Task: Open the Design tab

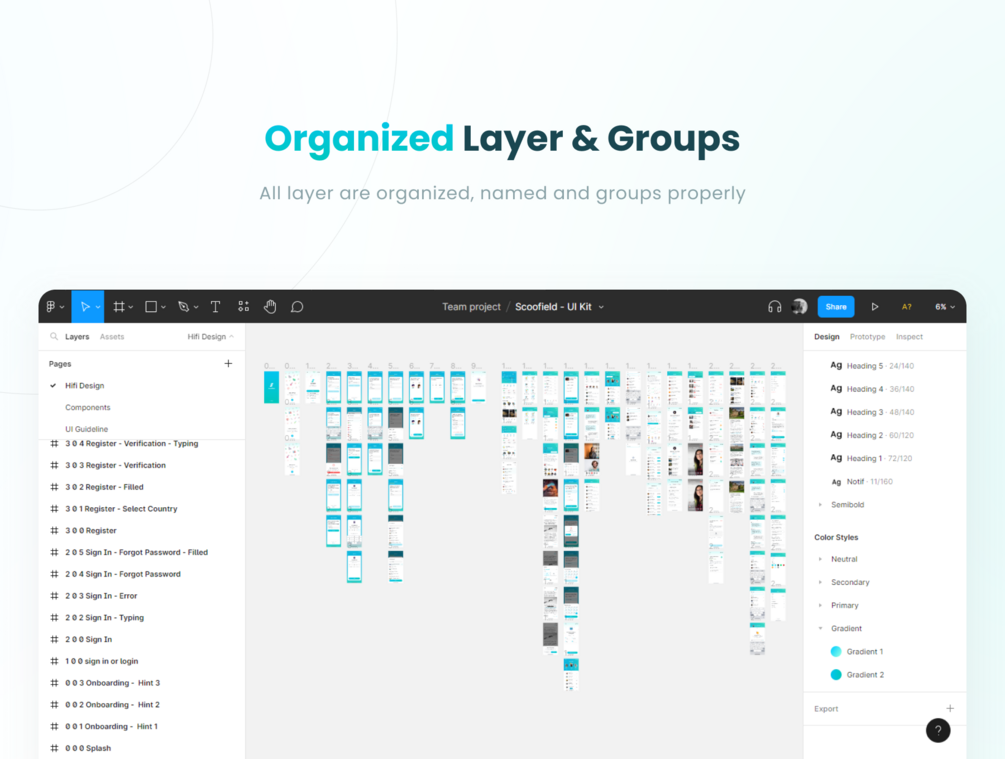Action: [x=827, y=337]
